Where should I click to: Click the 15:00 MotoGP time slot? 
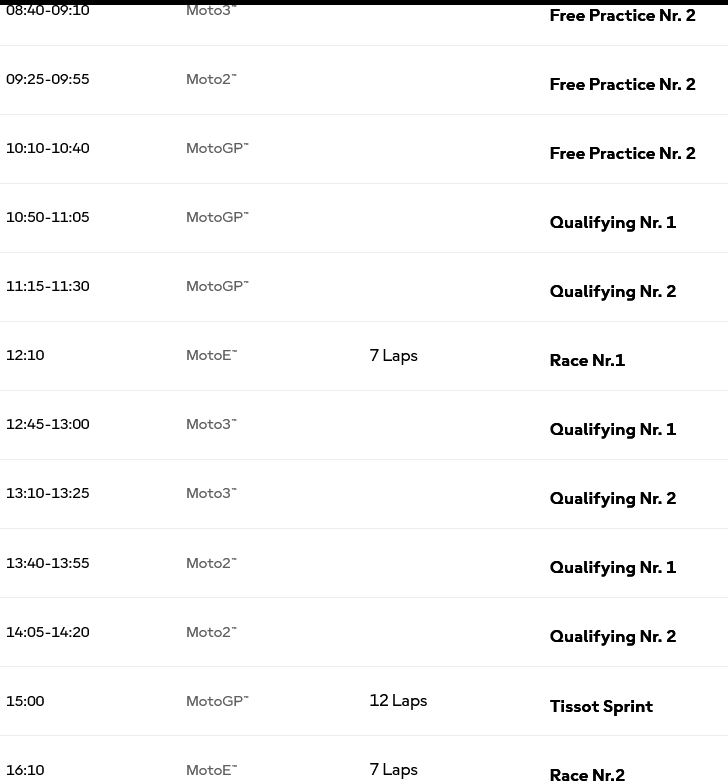click(x=25, y=701)
